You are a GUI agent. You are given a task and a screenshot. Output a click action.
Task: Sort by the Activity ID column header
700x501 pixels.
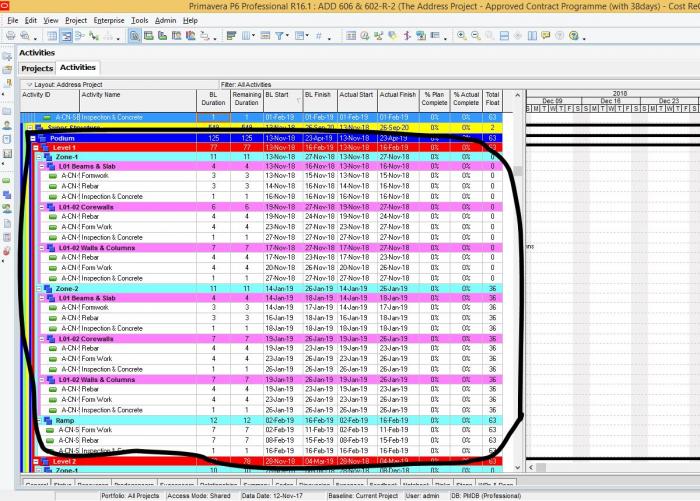point(50,100)
